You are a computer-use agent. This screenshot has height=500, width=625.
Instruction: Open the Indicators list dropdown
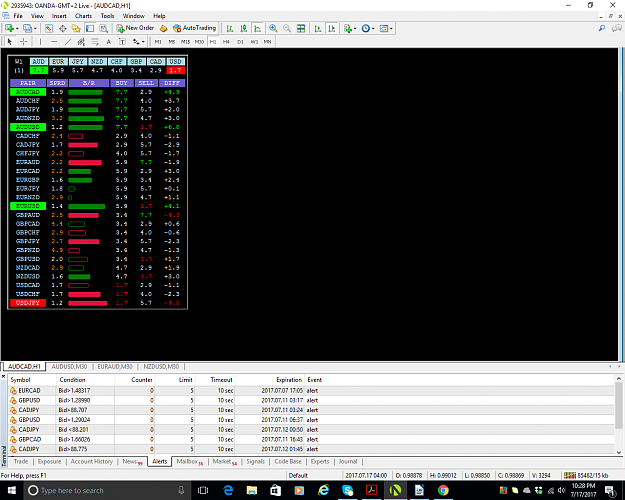tap(350, 28)
